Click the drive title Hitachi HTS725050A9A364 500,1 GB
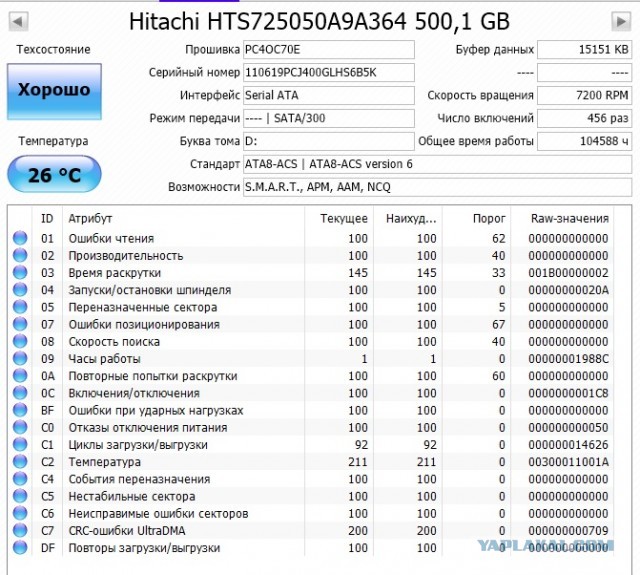This screenshot has height=575, width=640. click(319, 21)
